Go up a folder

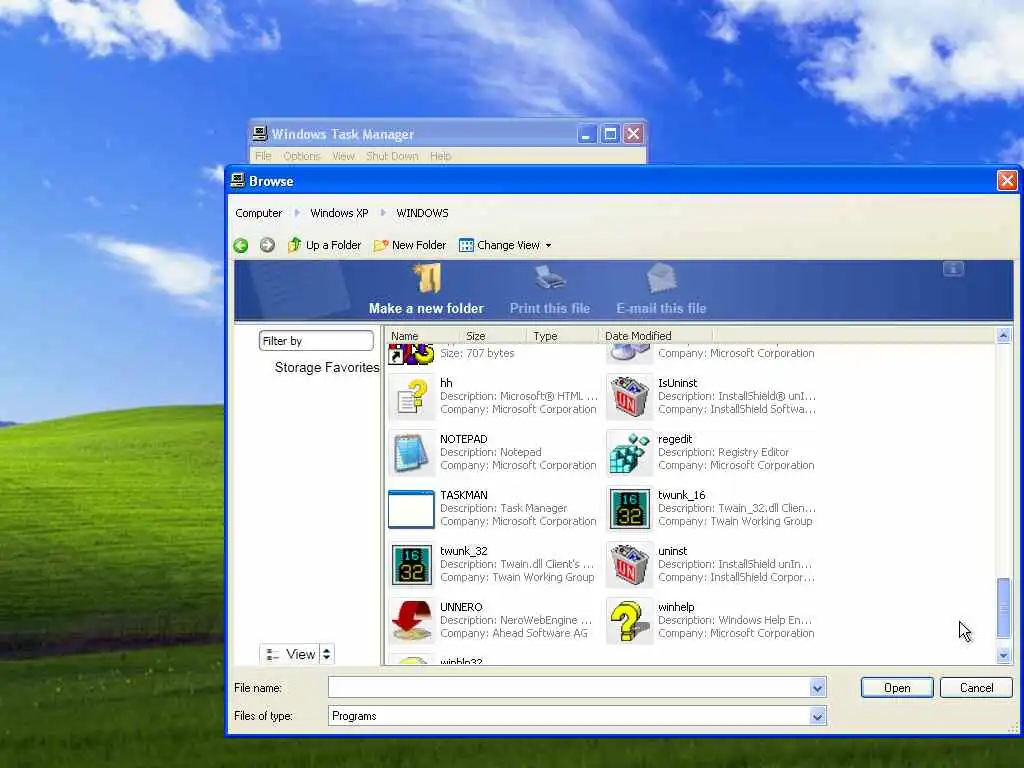coord(325,245)
